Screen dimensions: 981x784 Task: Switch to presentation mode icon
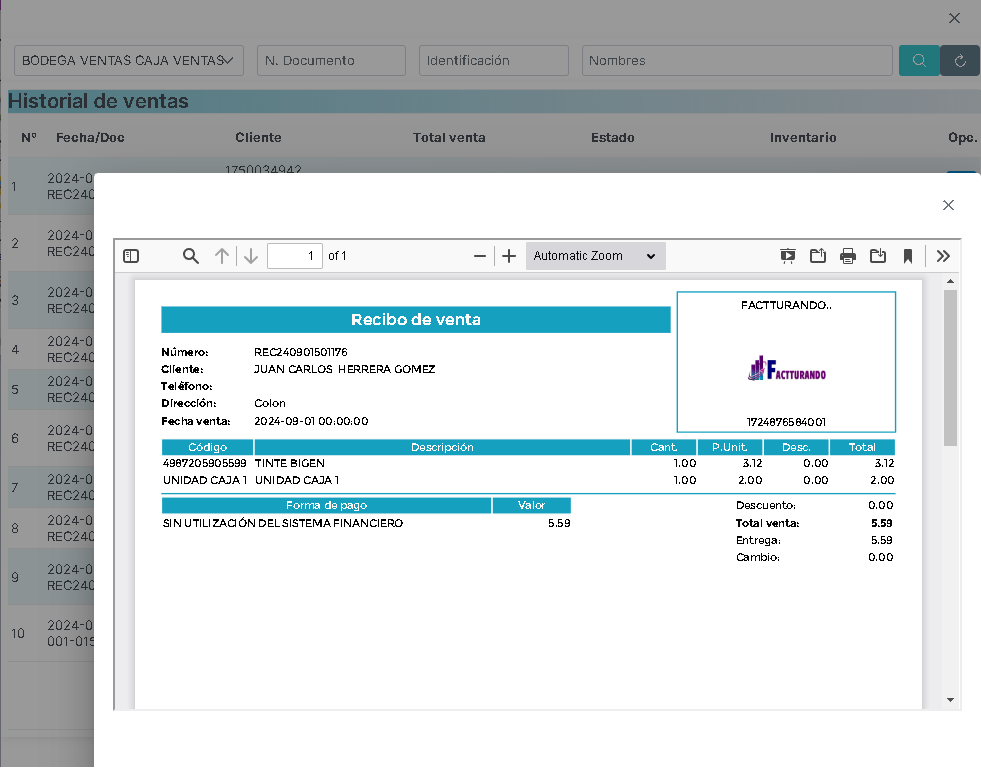point(788,256)
